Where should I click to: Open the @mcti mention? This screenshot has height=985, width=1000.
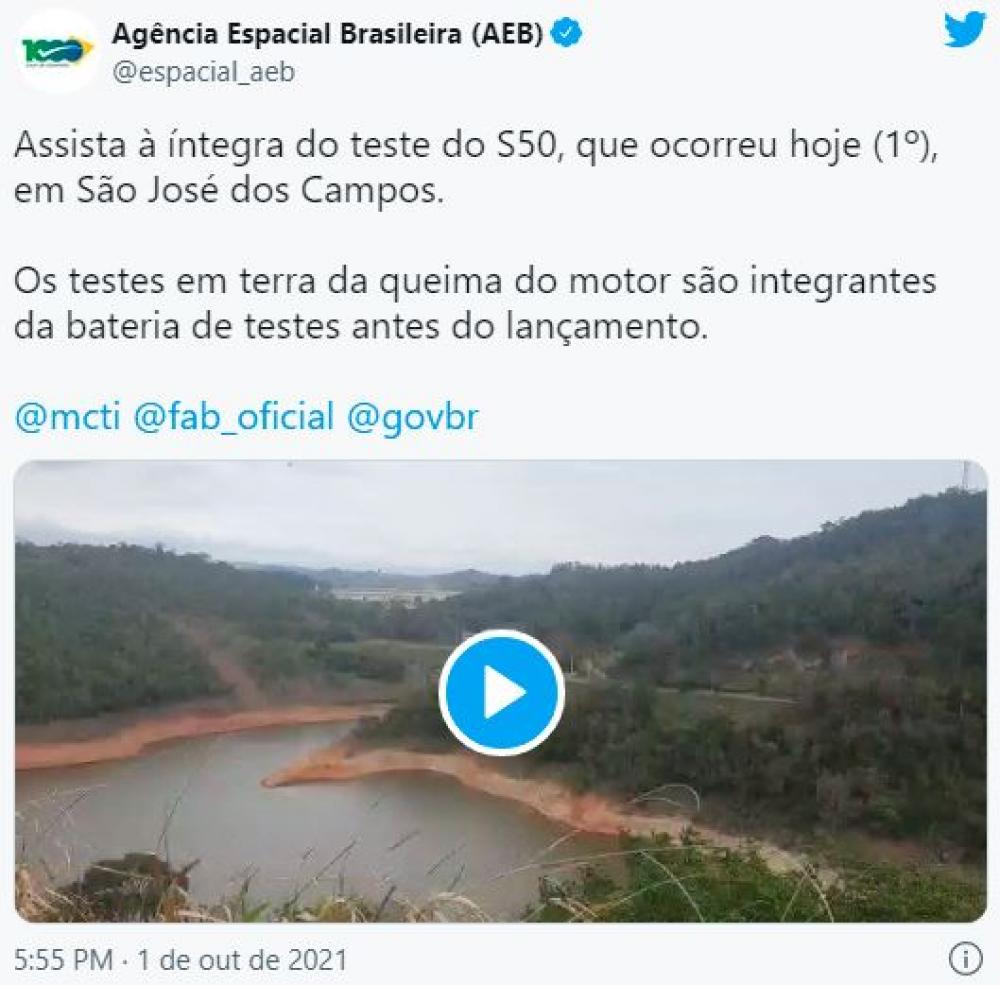point(67,418)
